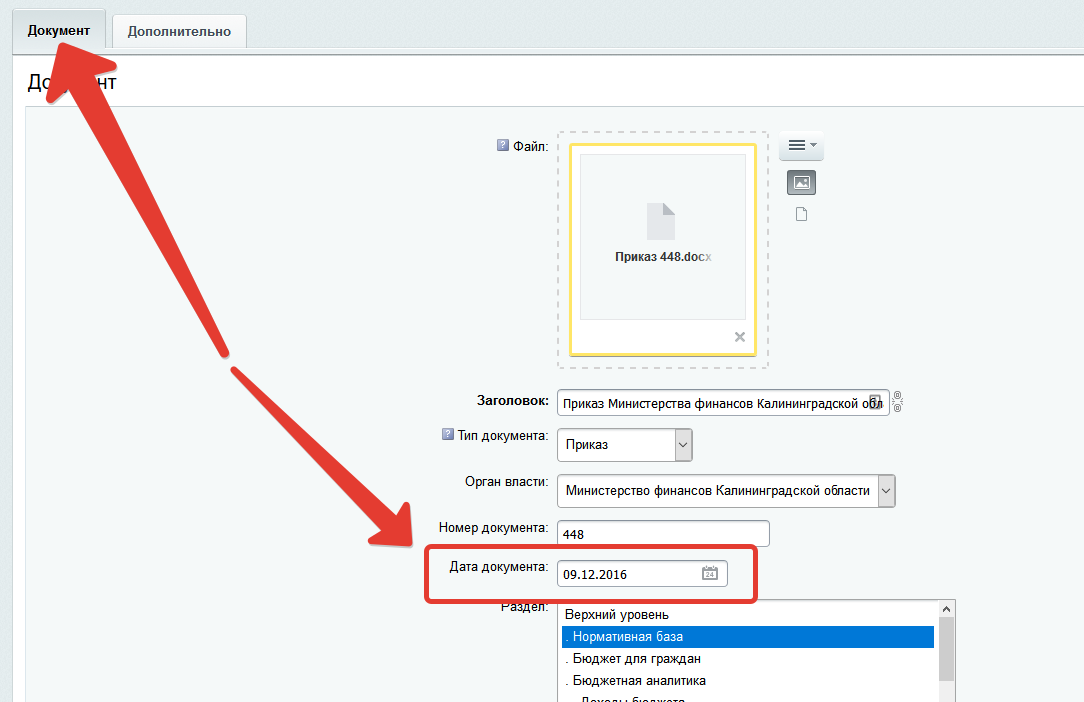Switch file view to image thumbnail mode

[x=801, y=183]
